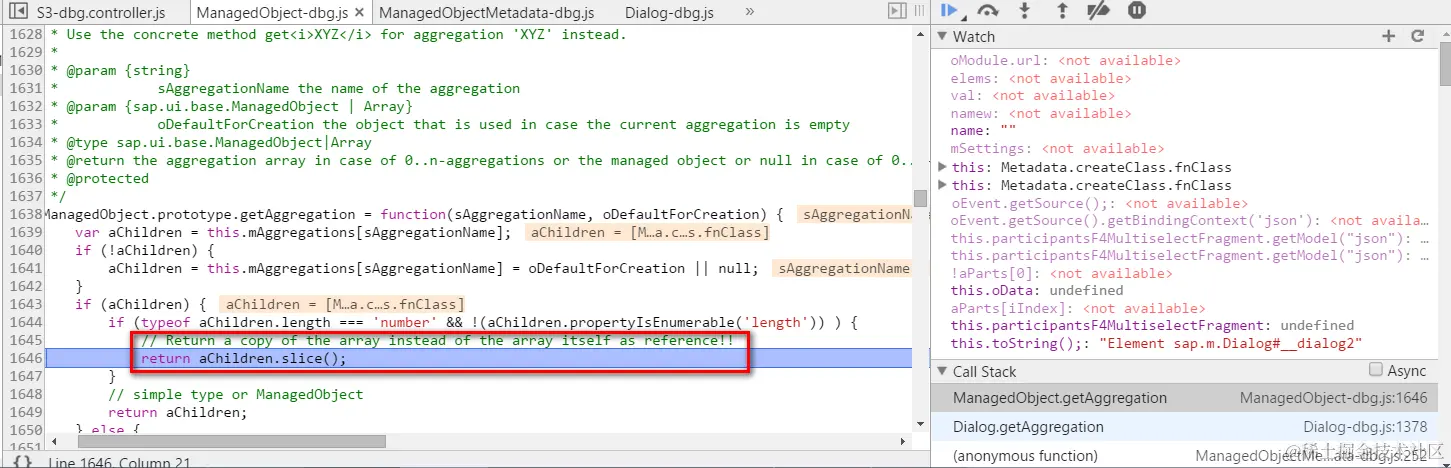Resume script execution with the play button
Viewport: 1451px width, 468px height.
click(951, 11)
